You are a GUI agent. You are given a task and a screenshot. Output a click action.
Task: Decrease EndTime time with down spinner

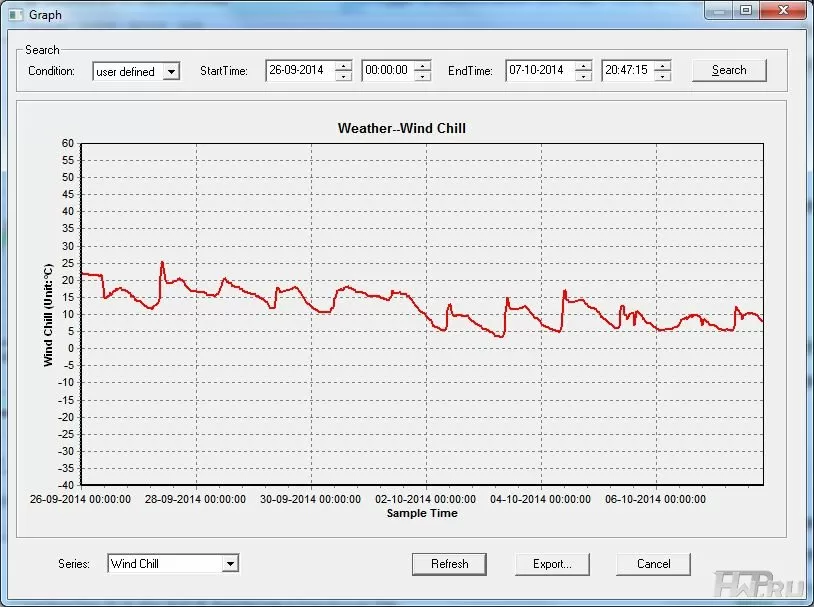coord(662,76)
